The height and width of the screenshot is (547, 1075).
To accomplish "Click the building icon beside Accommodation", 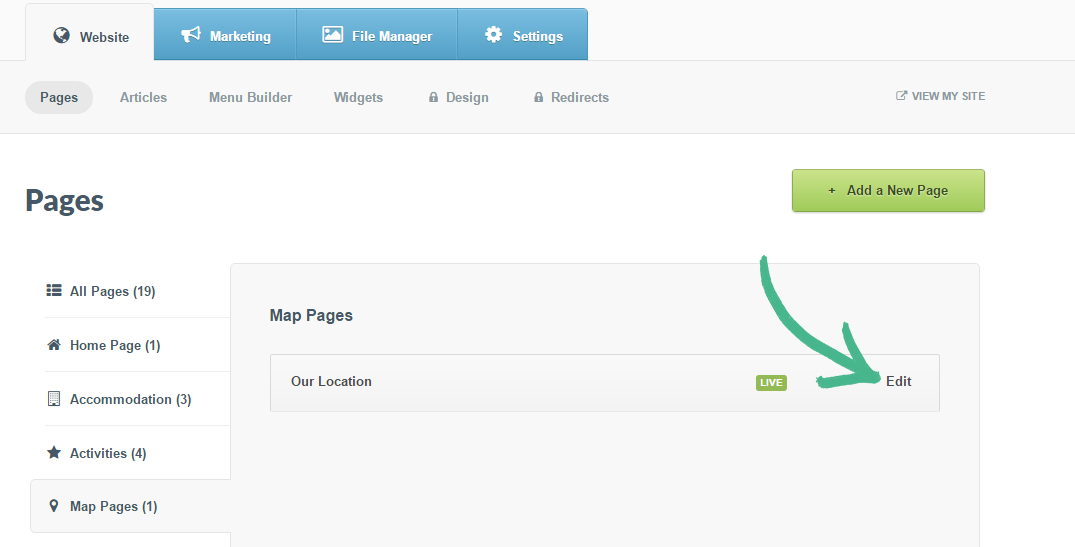I will pos(54,399).
